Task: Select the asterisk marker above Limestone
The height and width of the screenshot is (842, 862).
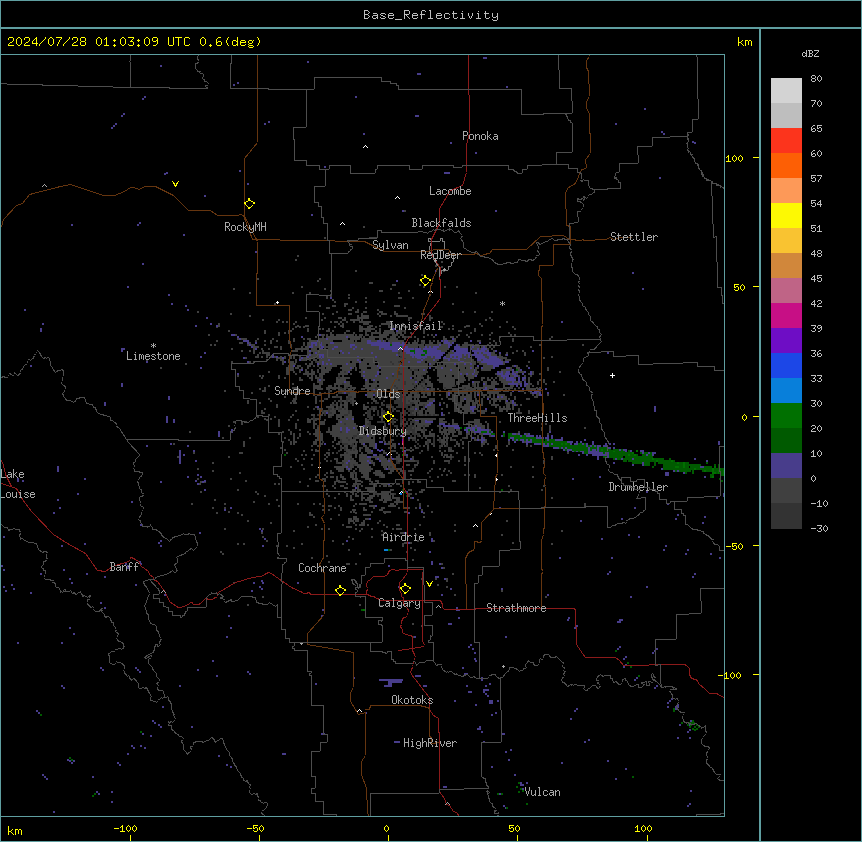Action: (153, 346)
